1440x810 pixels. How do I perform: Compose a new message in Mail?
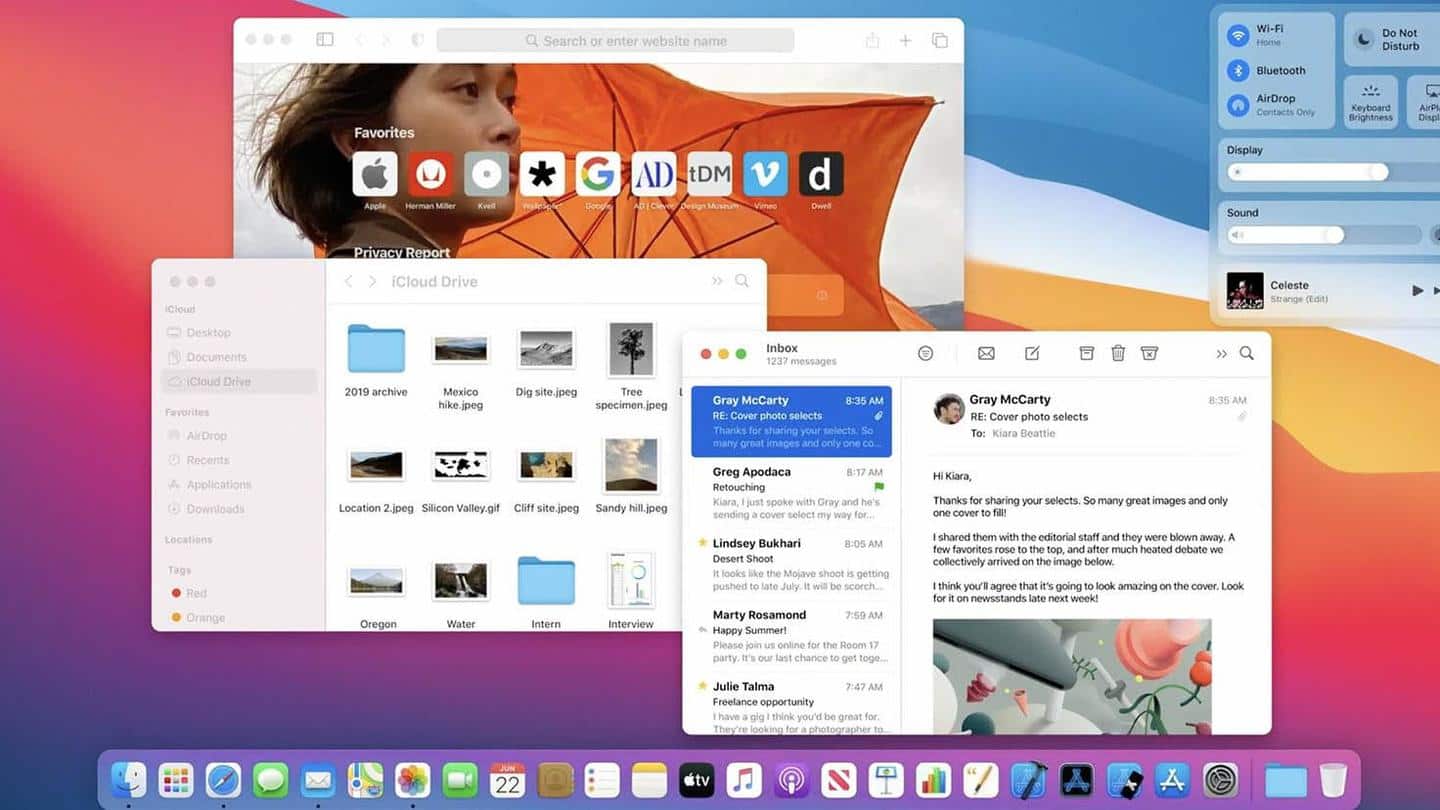coord(1032,353)
